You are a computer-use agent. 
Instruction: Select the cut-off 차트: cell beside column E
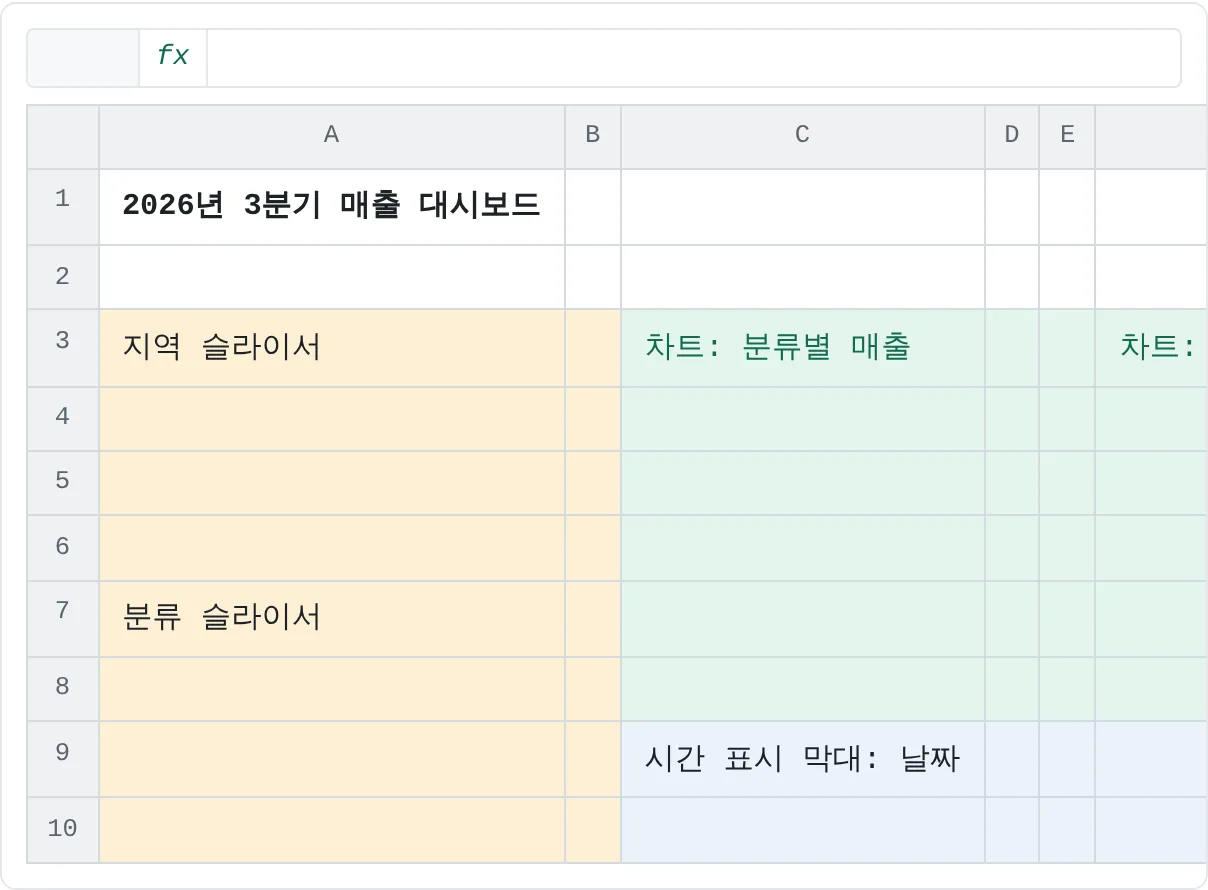tap(1151, 348)
